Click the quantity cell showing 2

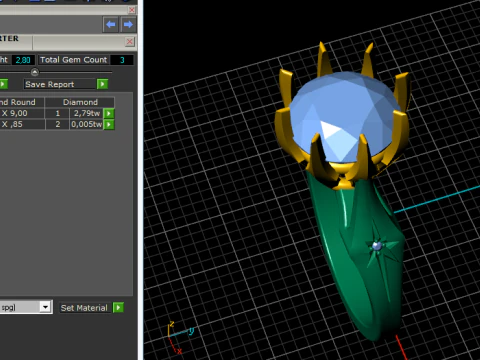click(x=57, y=124)
